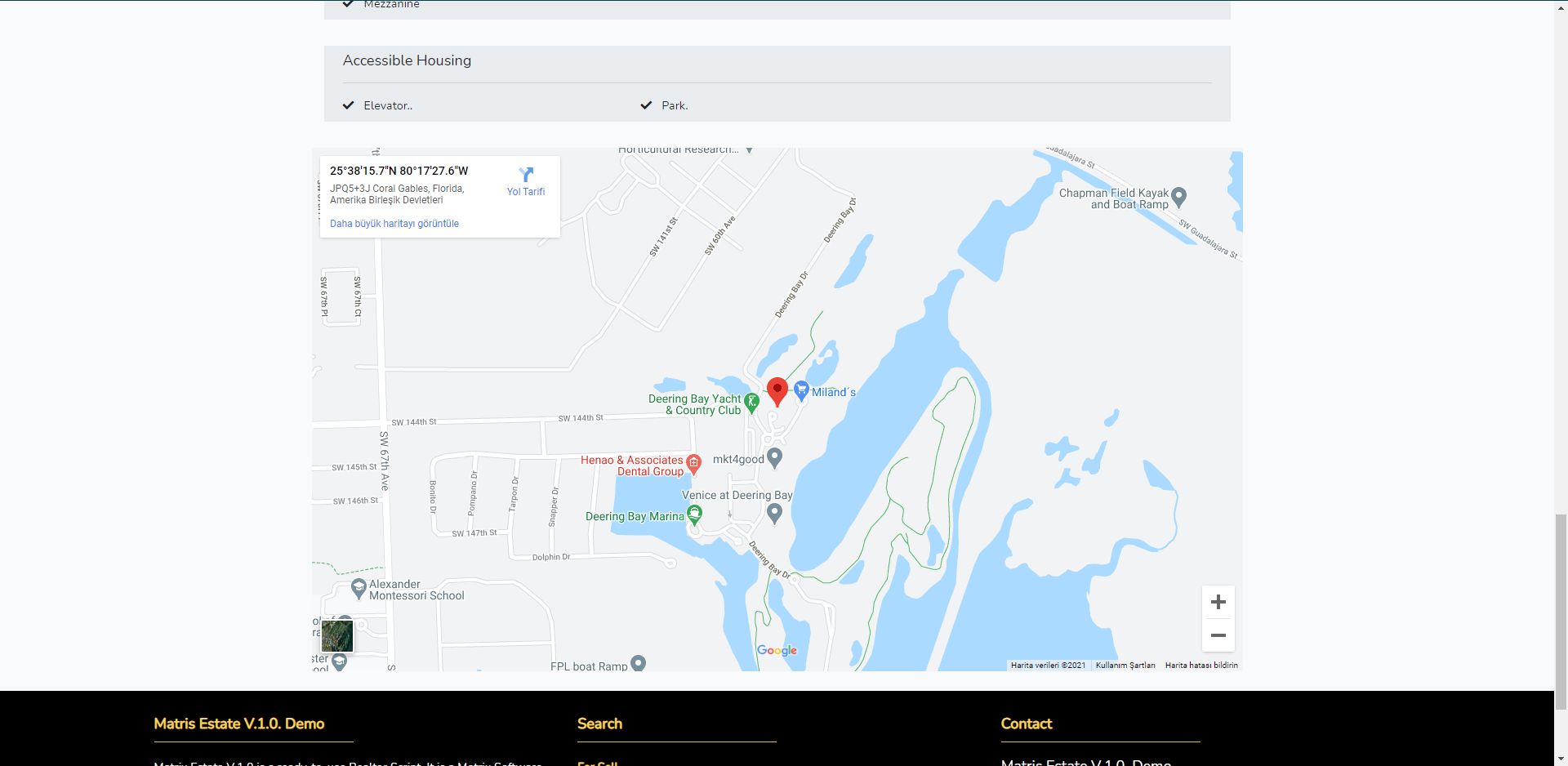Screen dimensions: 1568x766
Task: Click the Accessible Housing heading
Action: pos(407,60)
